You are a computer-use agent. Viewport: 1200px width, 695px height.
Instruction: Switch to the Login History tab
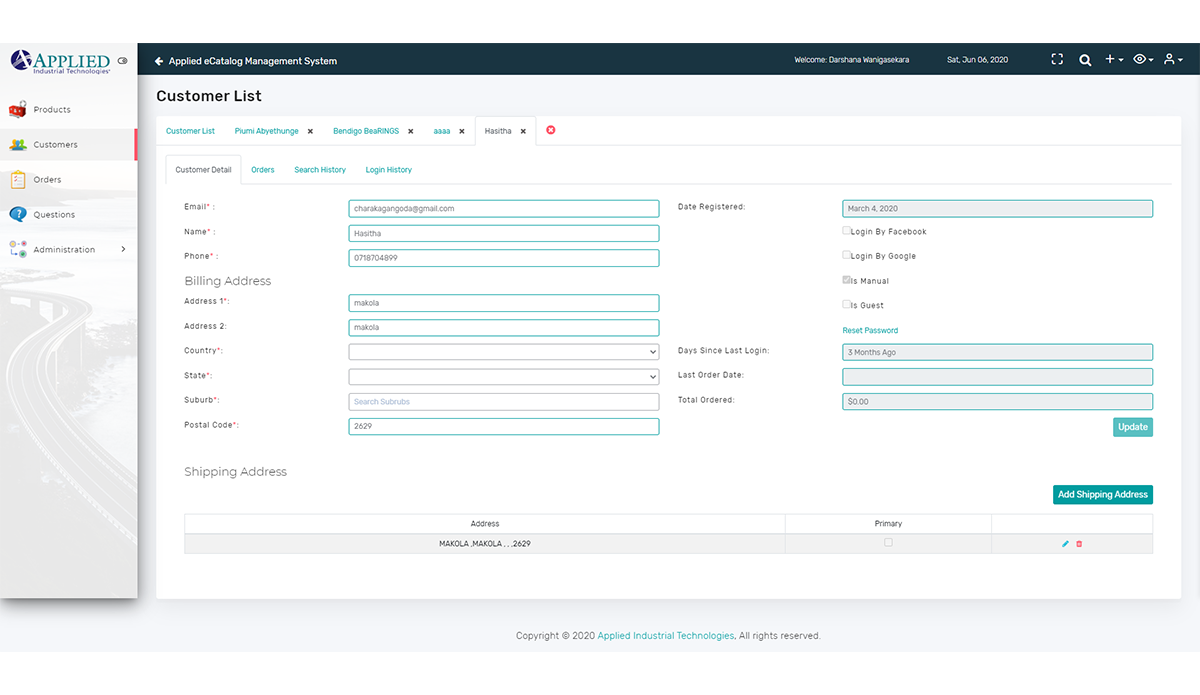click(388, 170)
